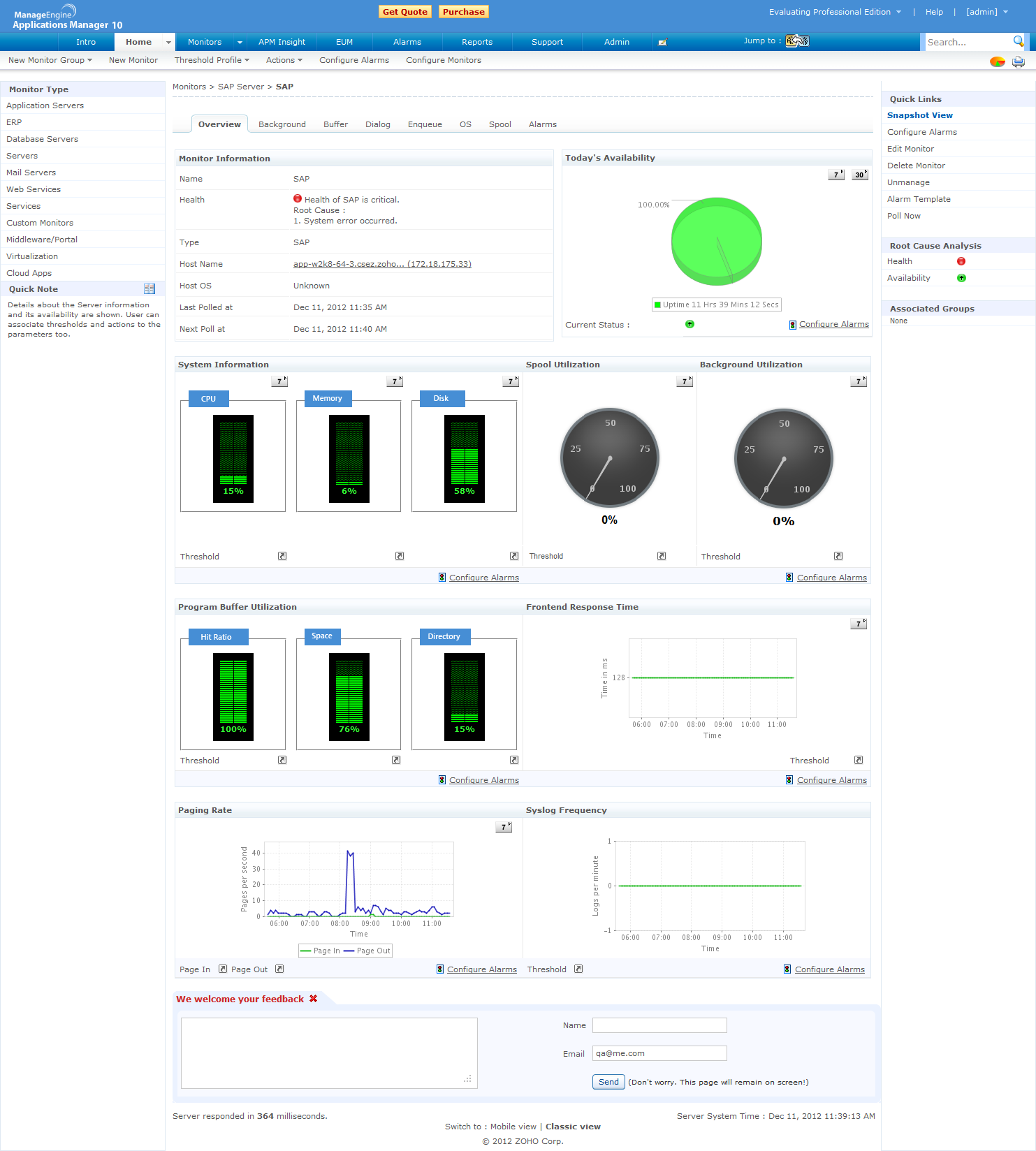Screen dimensions: 1036x1151
Task: Select Database Servers monitor type
Action: click(43, 139)
